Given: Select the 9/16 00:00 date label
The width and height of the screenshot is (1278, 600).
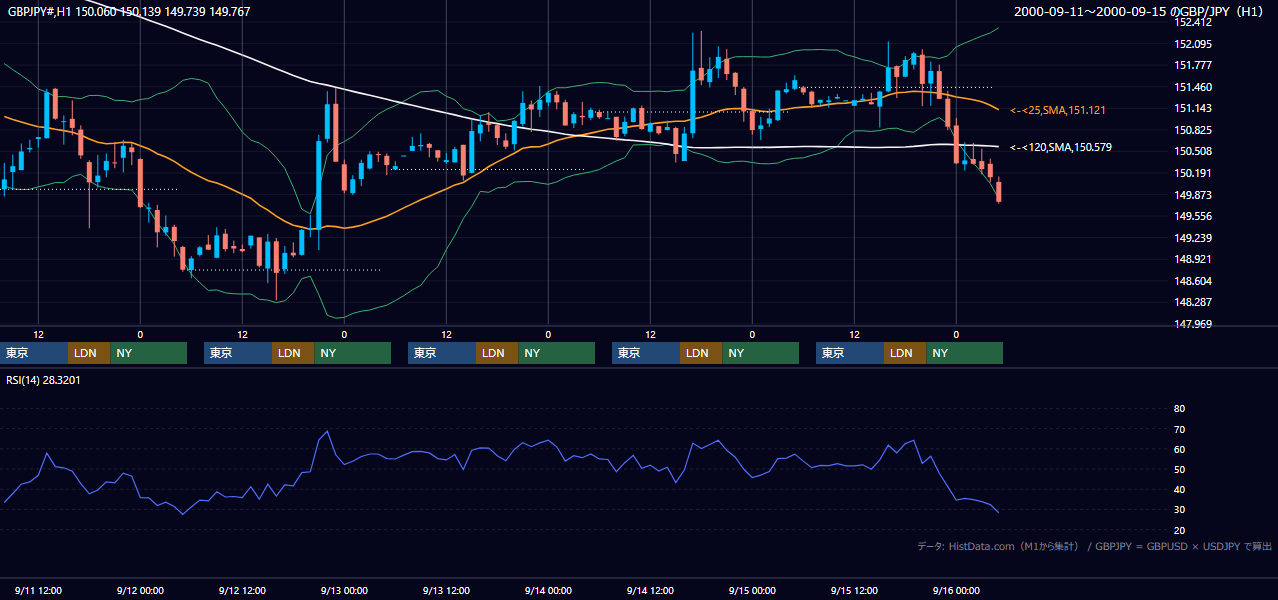Looking at the screenshot, I should pyautogui.click(x=957, y=590).
